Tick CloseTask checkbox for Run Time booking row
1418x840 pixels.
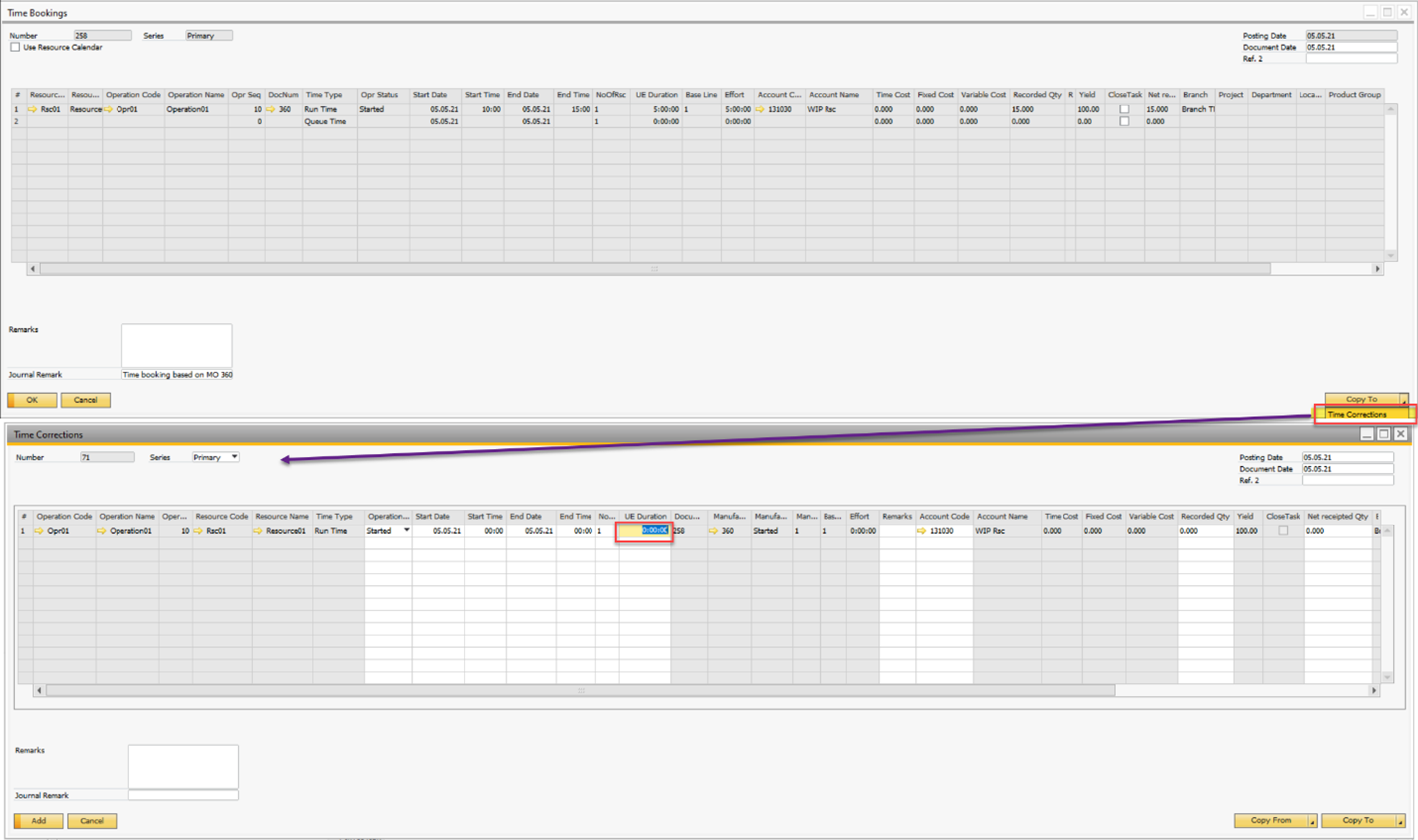[x=1124, y=109]
